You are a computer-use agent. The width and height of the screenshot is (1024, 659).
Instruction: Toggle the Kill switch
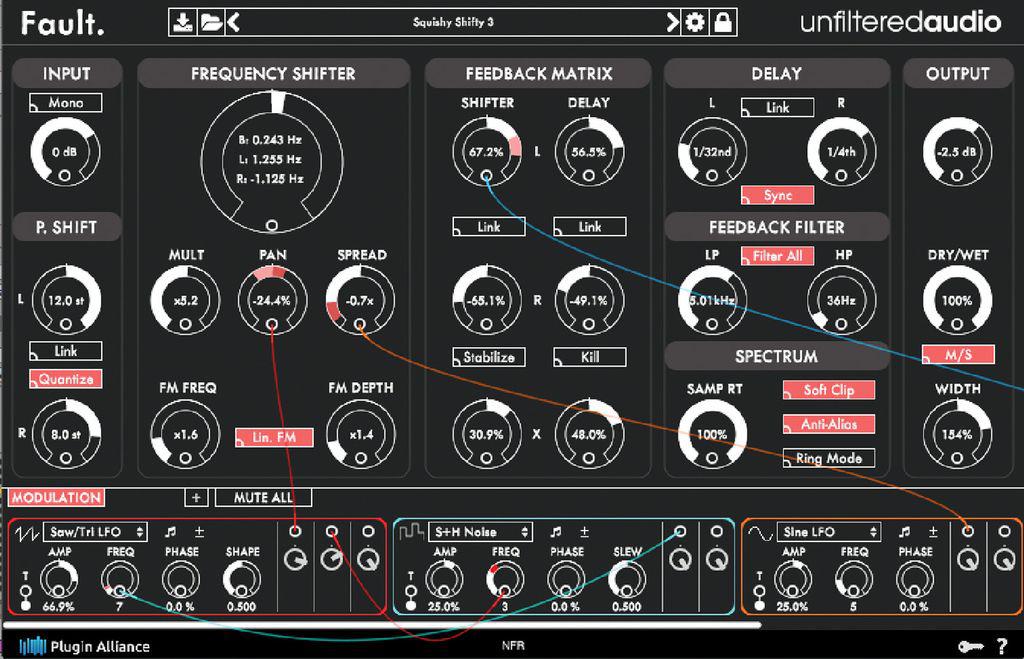pyautogui.click(x=590, y=357)
